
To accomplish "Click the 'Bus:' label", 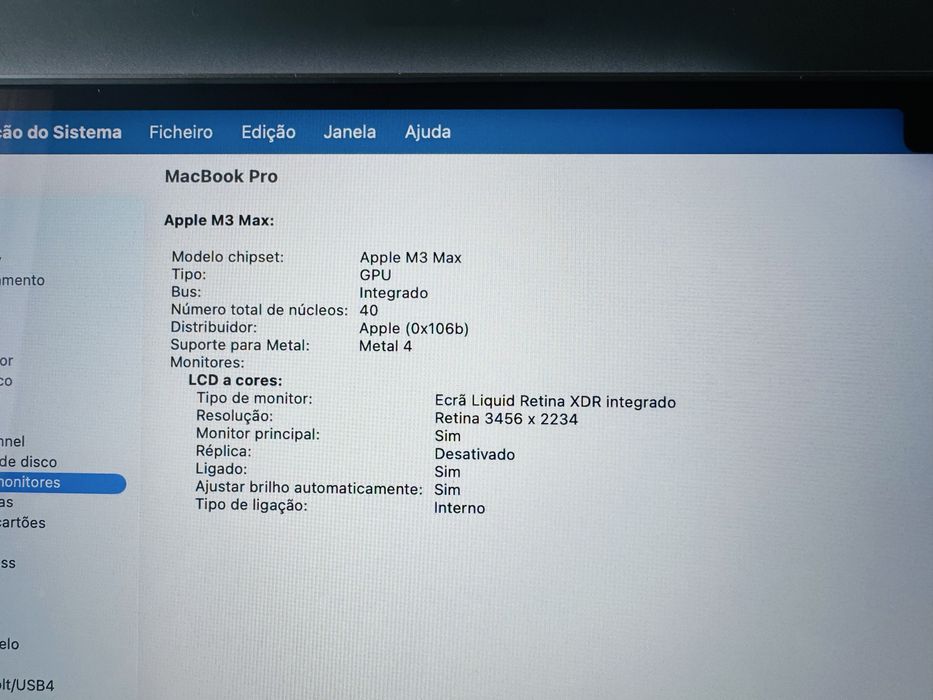I will (x=186, y=292).
